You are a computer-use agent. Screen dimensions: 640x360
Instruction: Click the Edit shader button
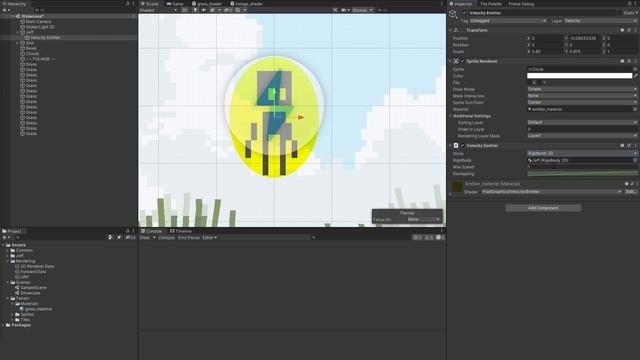point(630,191)
